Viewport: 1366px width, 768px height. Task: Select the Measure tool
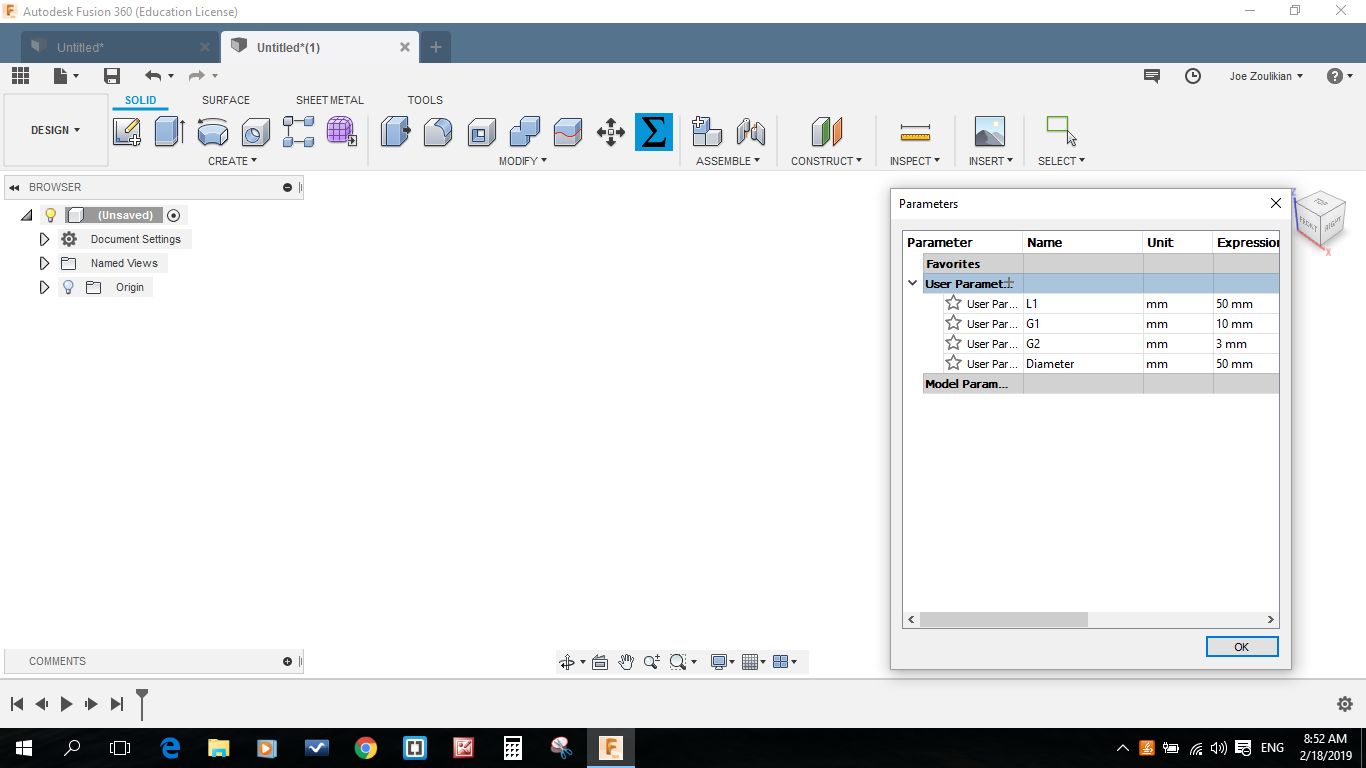[x=915, y=131]
